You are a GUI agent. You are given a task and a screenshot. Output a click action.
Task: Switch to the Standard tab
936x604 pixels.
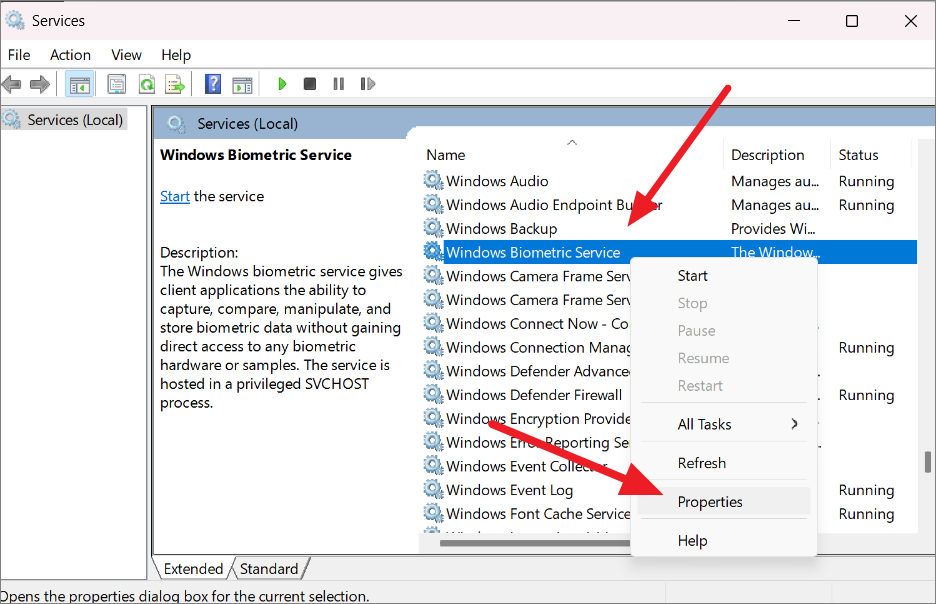click(269, 569)
